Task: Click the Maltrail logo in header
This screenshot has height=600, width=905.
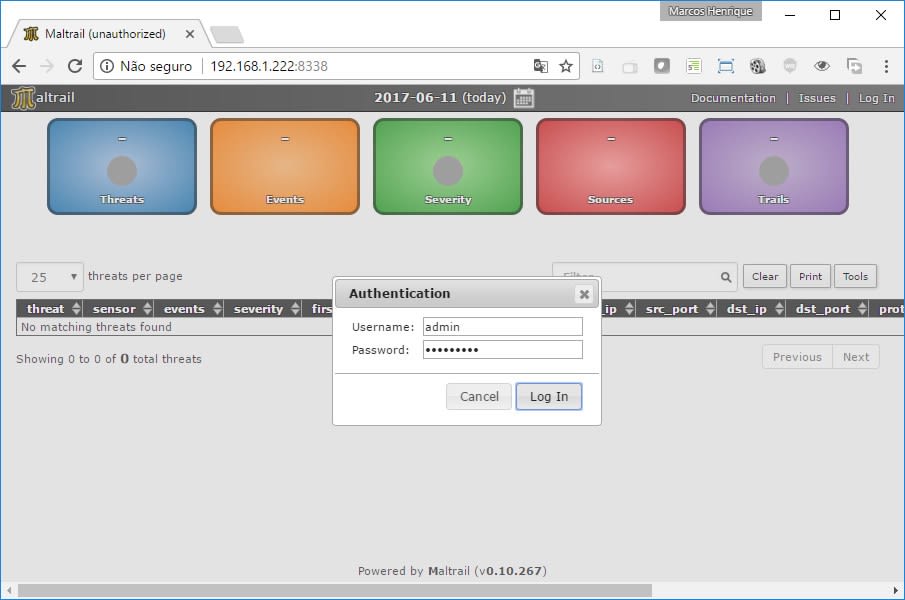Action: [x=43, y=98]
